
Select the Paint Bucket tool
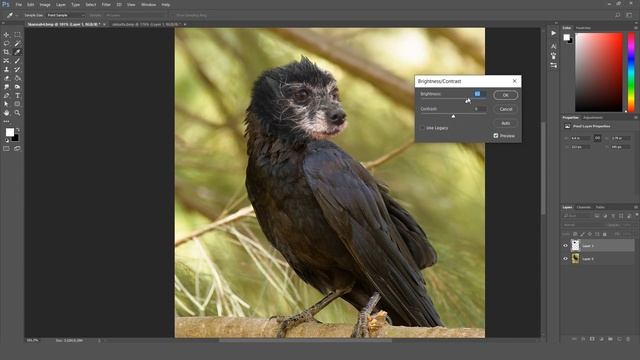(x=17, y=78)
